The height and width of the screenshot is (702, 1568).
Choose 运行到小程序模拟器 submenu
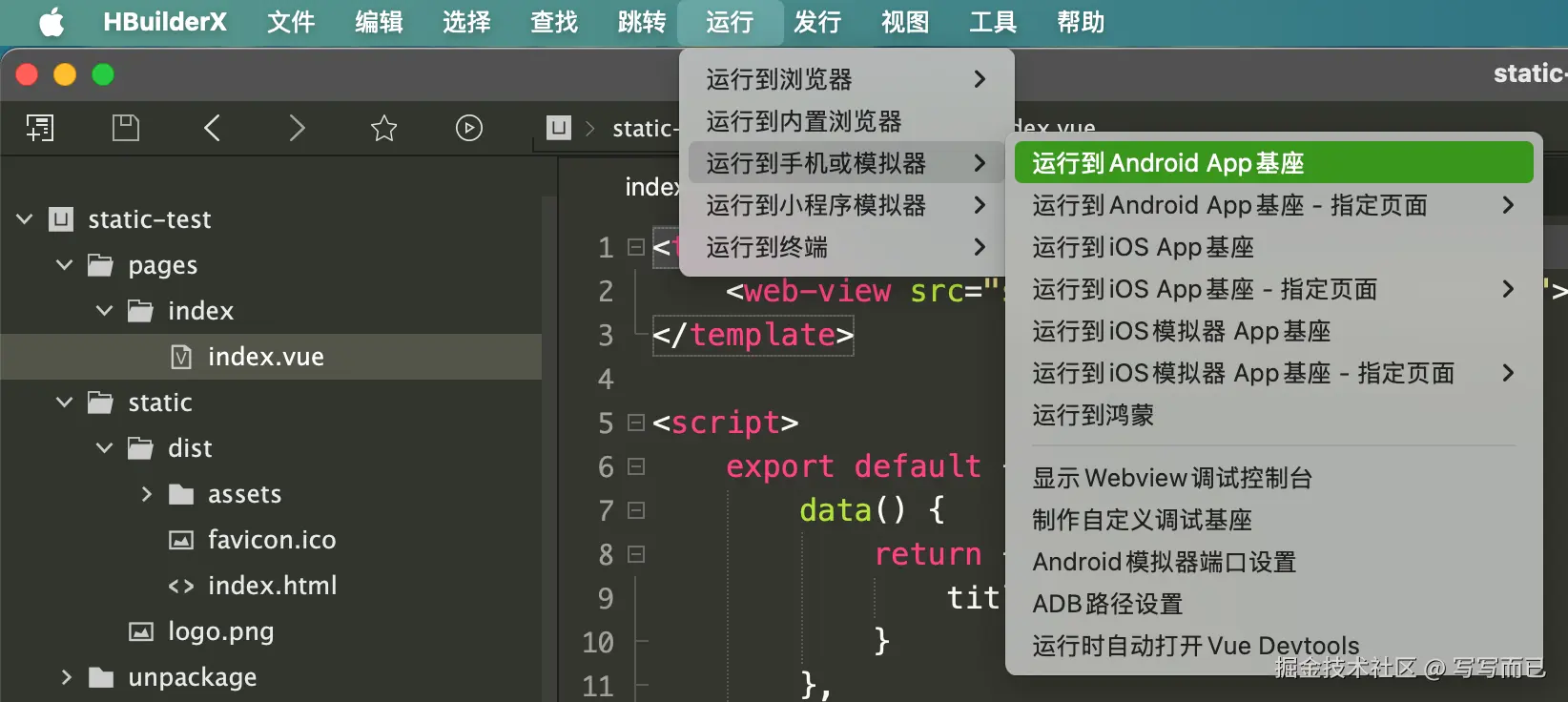click(846, 205)
